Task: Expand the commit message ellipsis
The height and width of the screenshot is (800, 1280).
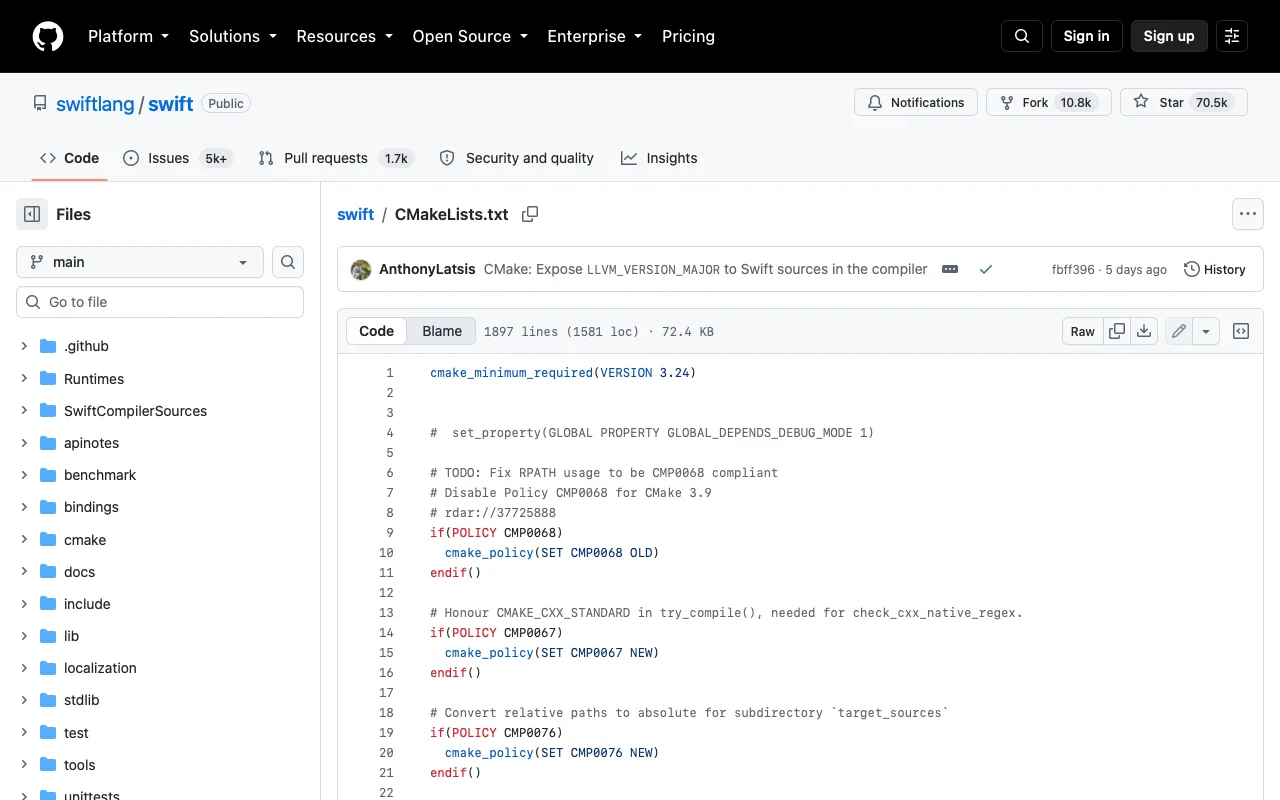Action: click(950, 269)
